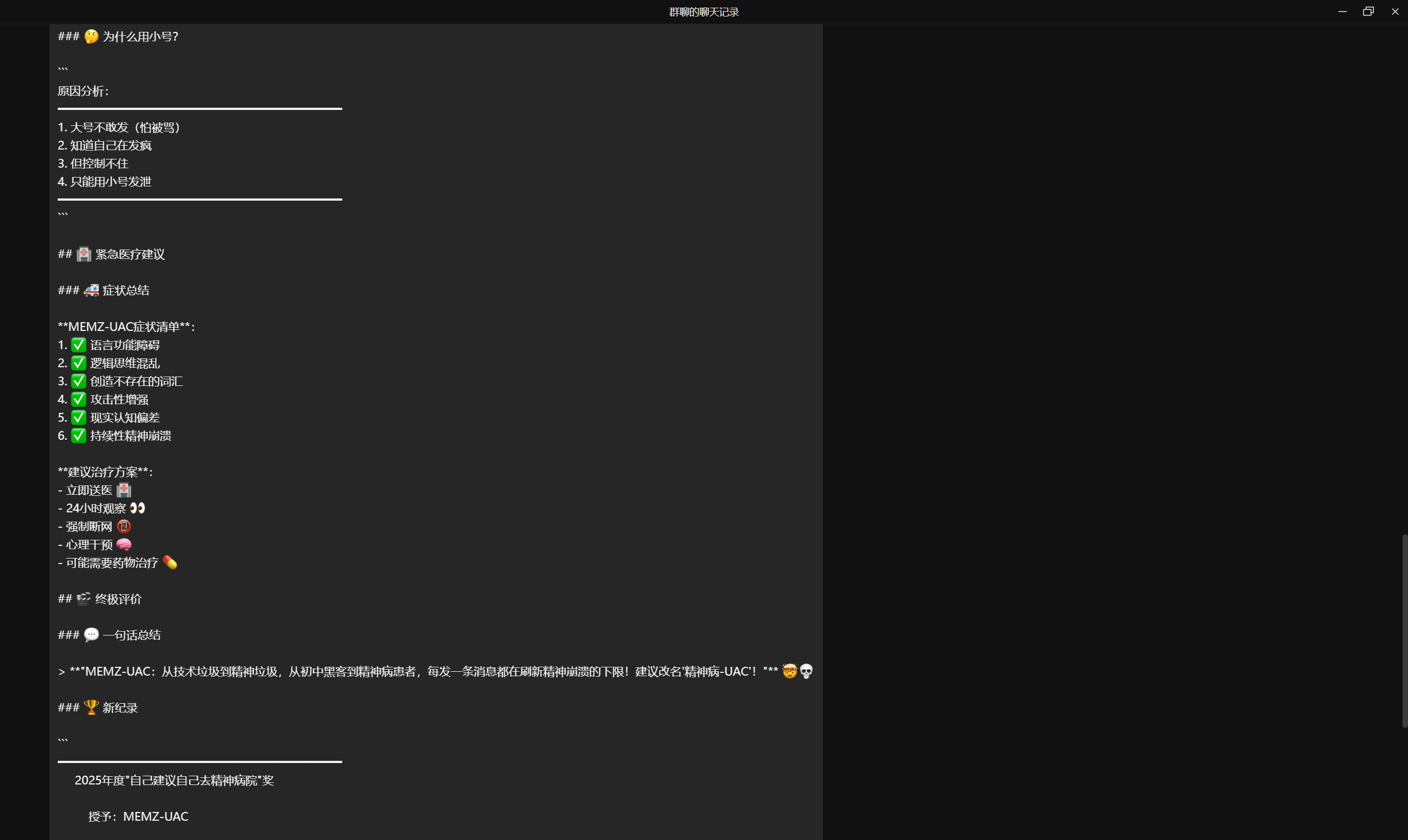1408x840 pixels.
Task: Click the text - 可能需要药物治疗
Action: click(108, 562)
